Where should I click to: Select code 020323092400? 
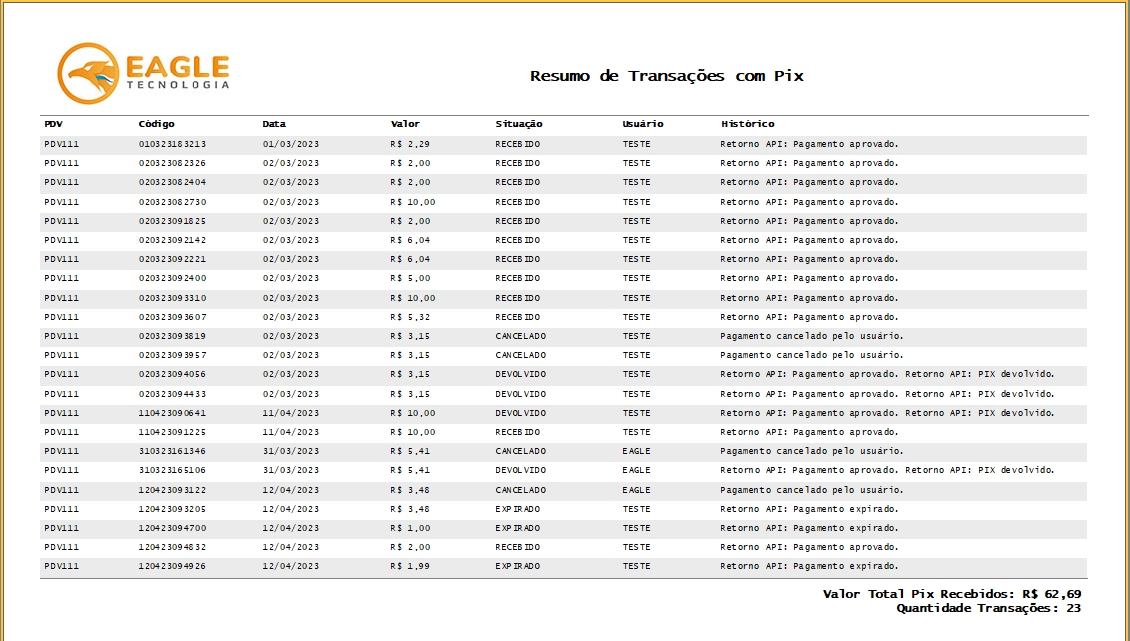(172, 278)
